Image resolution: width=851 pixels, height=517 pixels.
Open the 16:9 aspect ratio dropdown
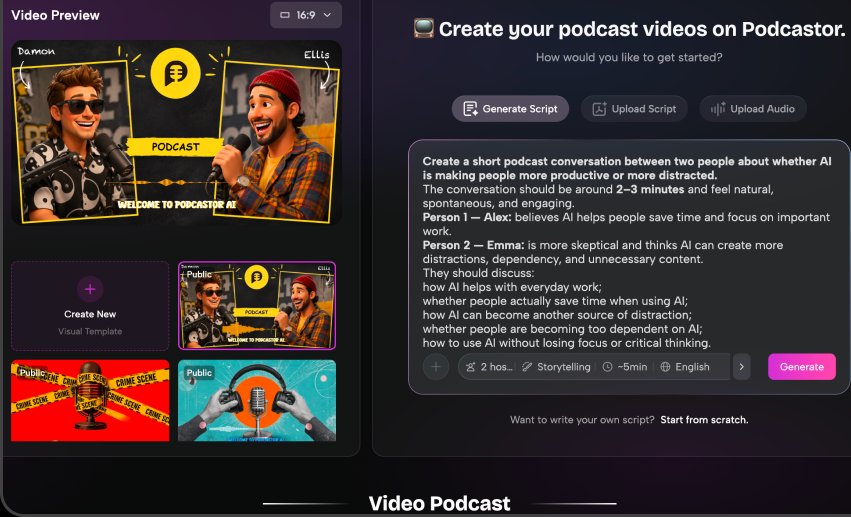coord(306,15)
